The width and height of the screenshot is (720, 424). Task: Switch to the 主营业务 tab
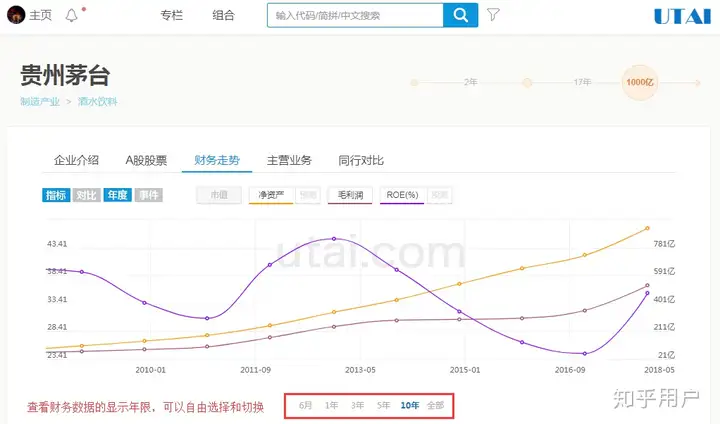(x=289, y=160)
